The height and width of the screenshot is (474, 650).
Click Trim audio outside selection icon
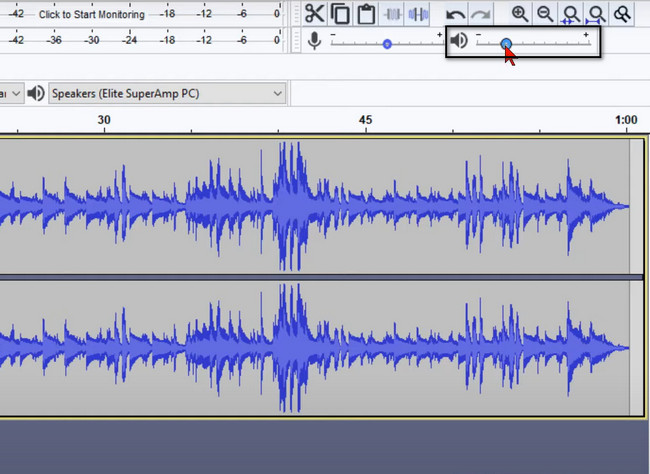[392, 15]
